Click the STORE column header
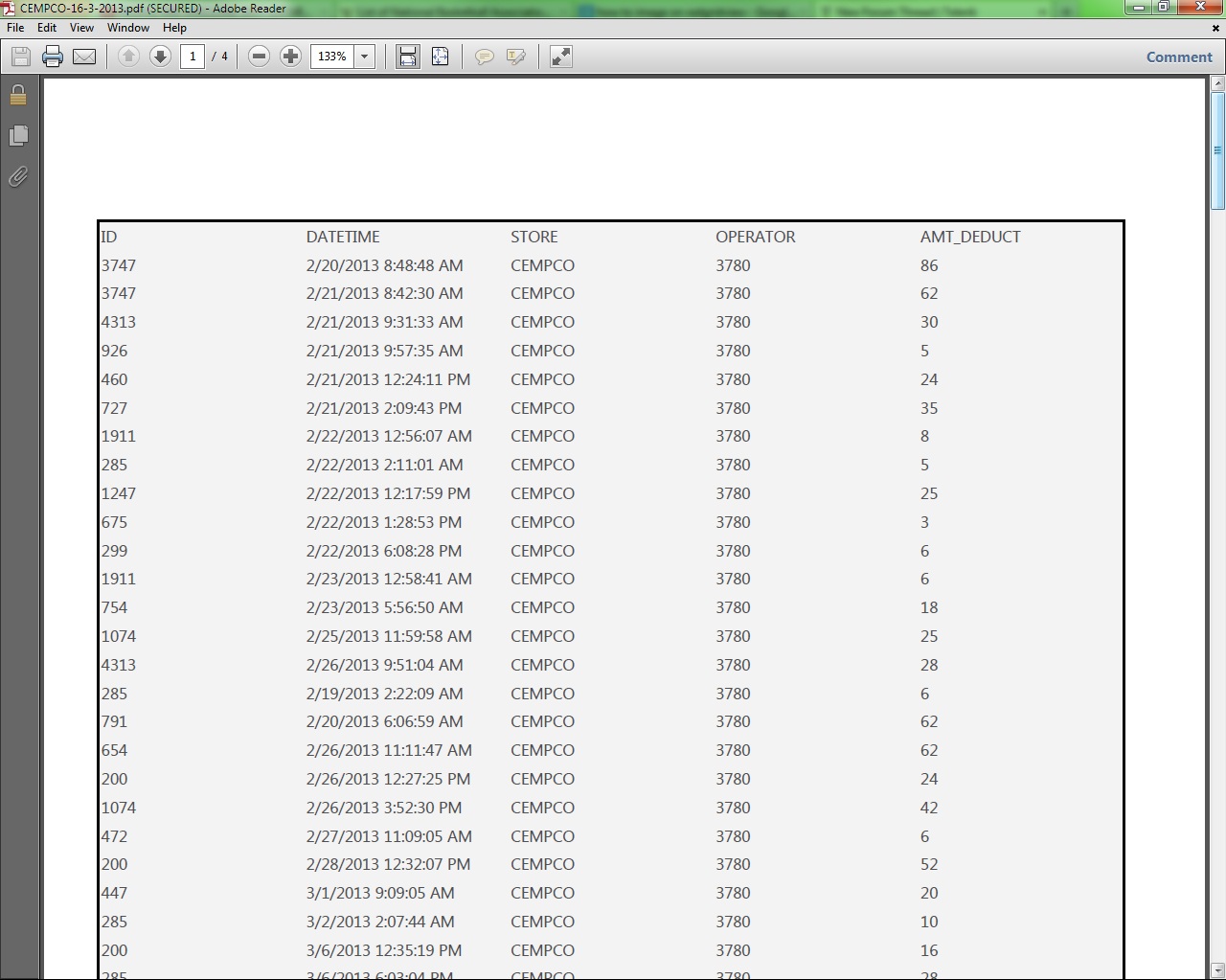1226x980 pixels. point(534,237)
